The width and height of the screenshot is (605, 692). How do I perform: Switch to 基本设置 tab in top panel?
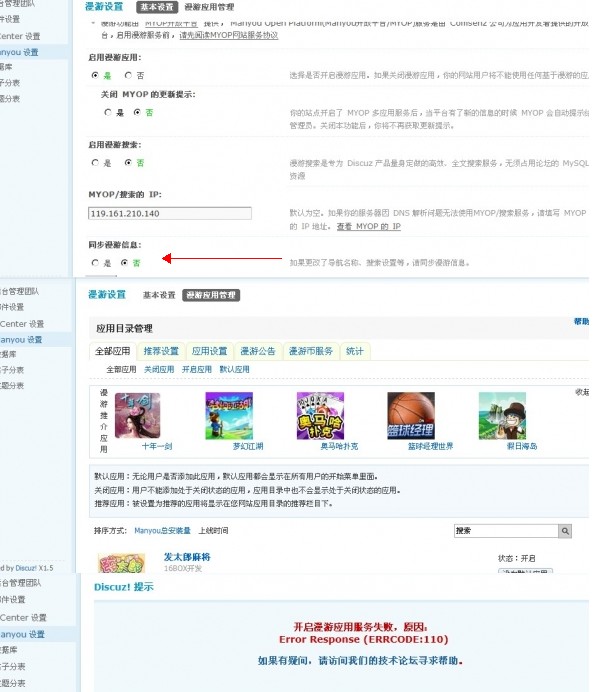157,7
